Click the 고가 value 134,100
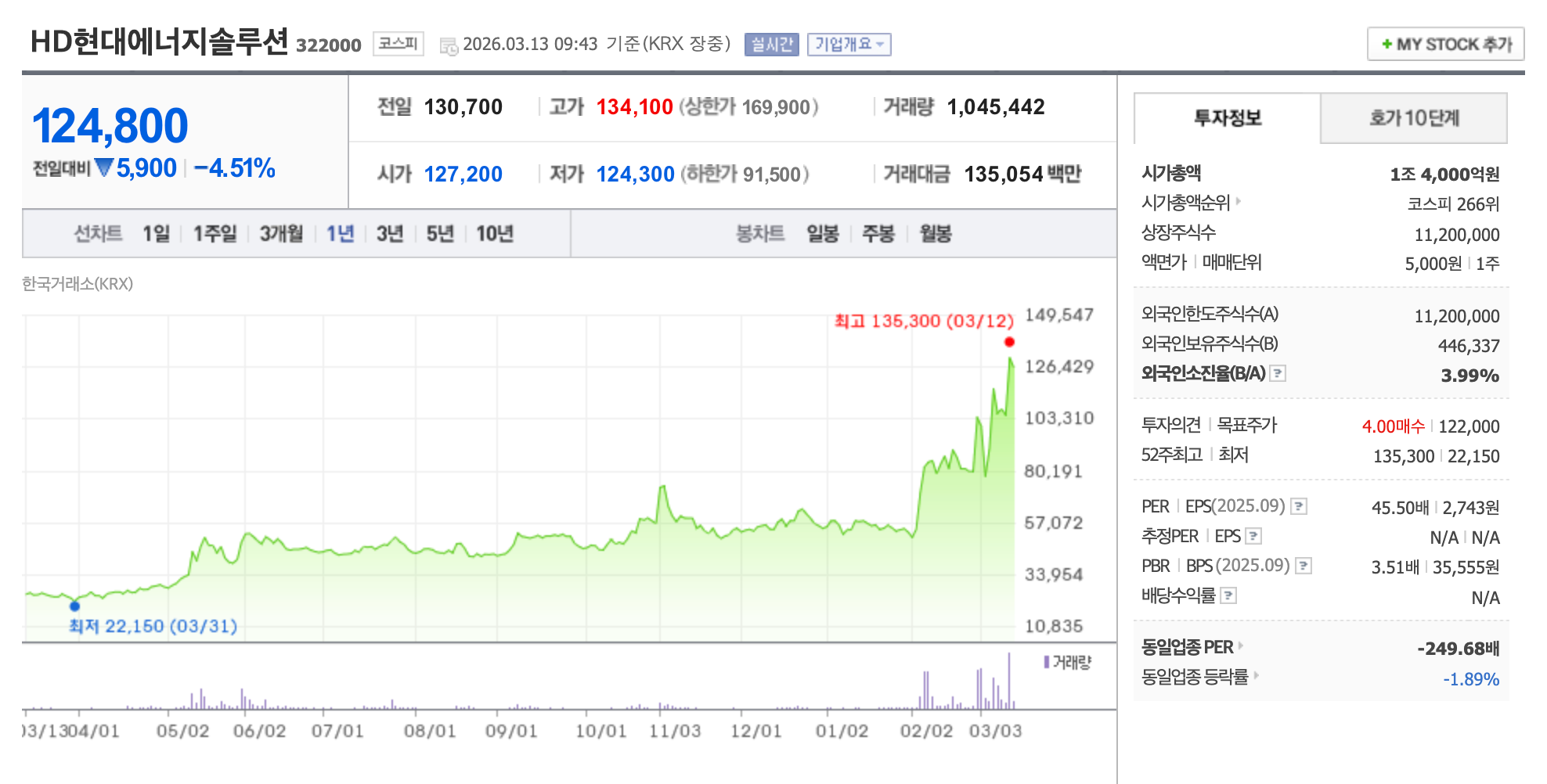Image resolution: width=1547 pixels, height=784 pixels. pyautogui.click(x=635, y=107)
